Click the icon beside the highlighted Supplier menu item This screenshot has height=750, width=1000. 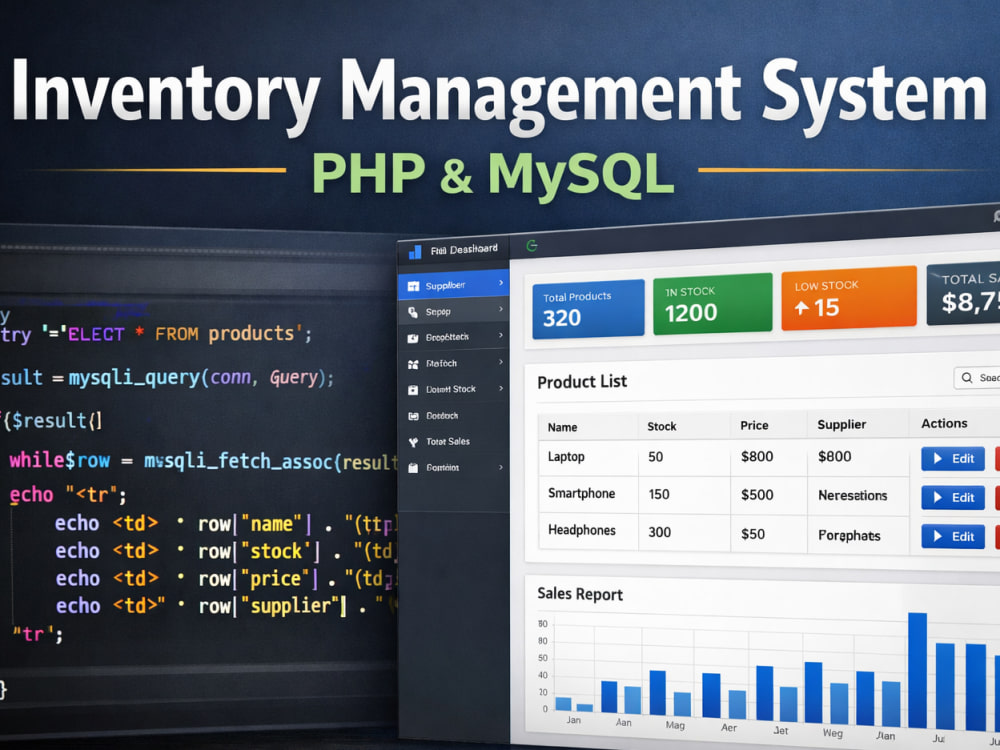point(413,286)
